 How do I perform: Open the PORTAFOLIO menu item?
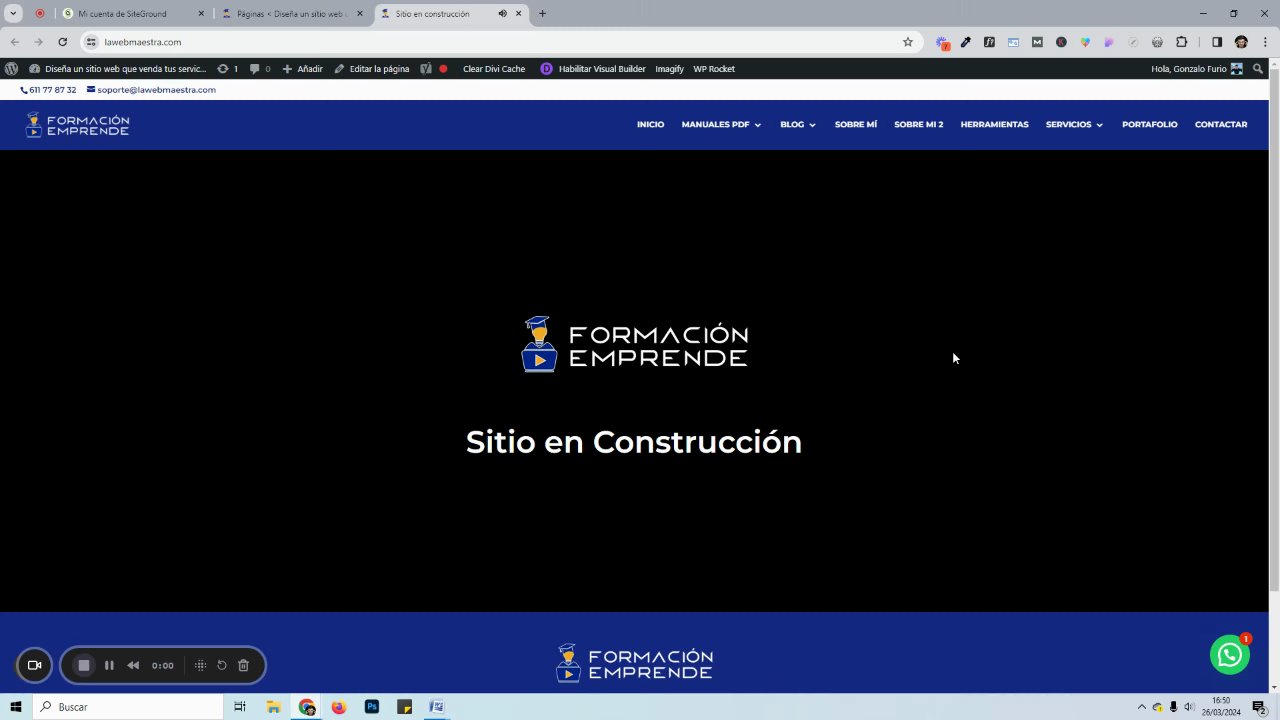[1149, 125]
